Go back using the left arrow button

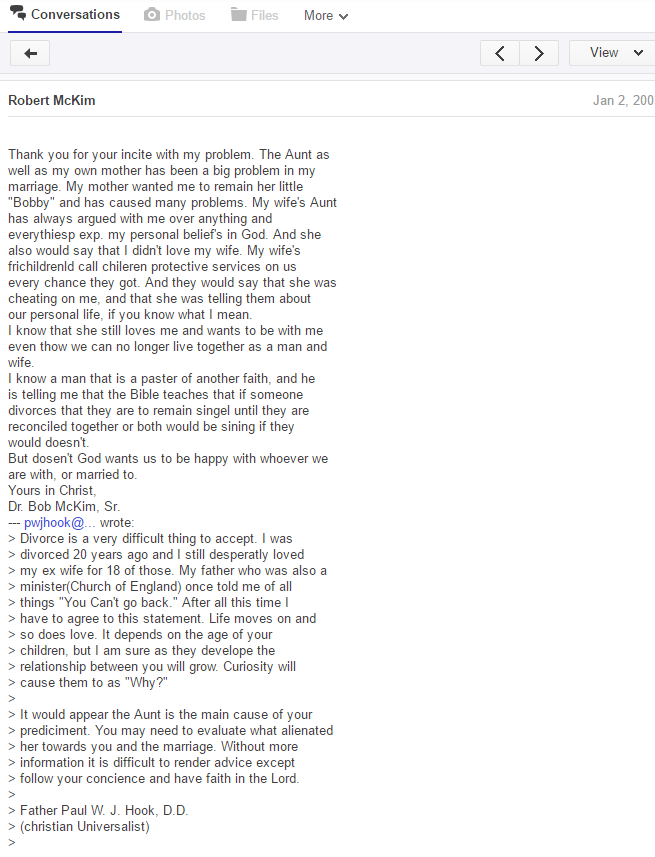pyautogui.click(x=30, y=54)
